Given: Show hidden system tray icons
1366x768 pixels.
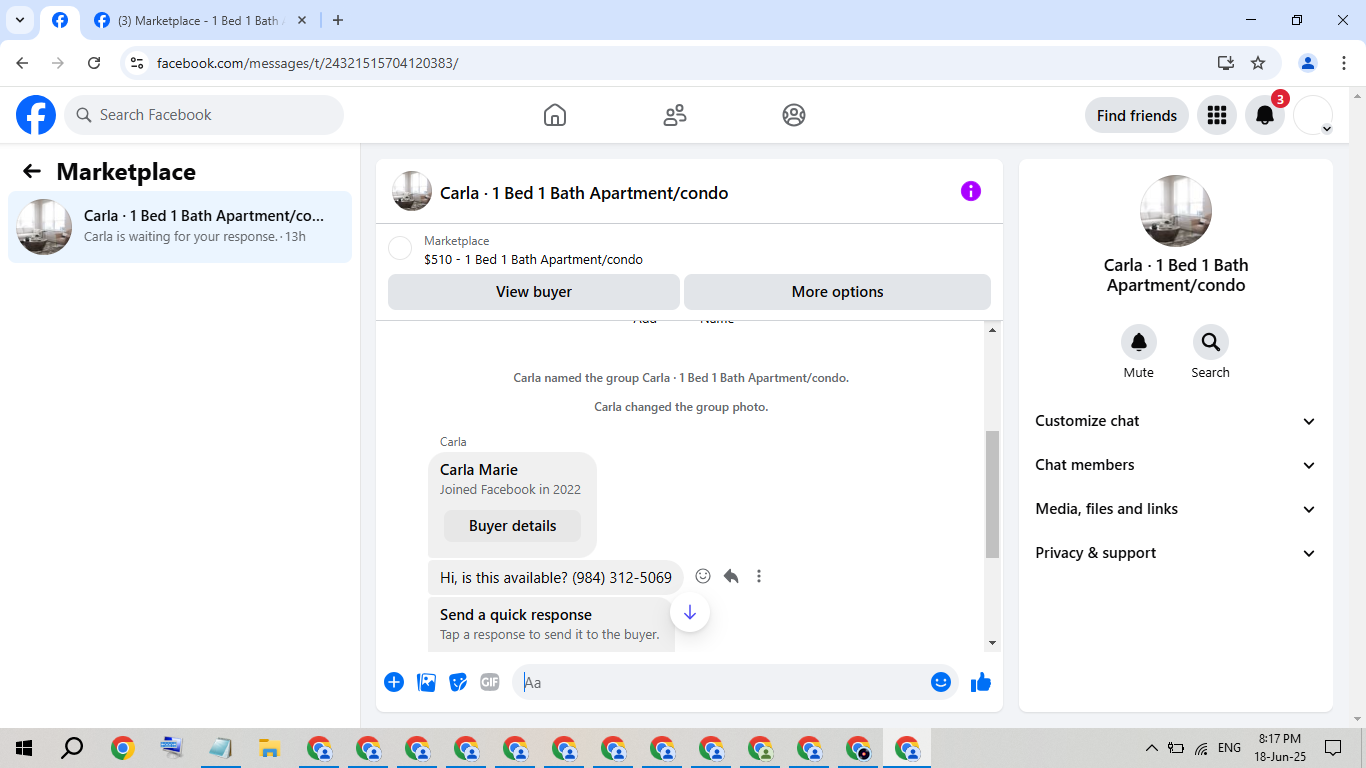Looking at the screenshot, I should click(1152, 748).
